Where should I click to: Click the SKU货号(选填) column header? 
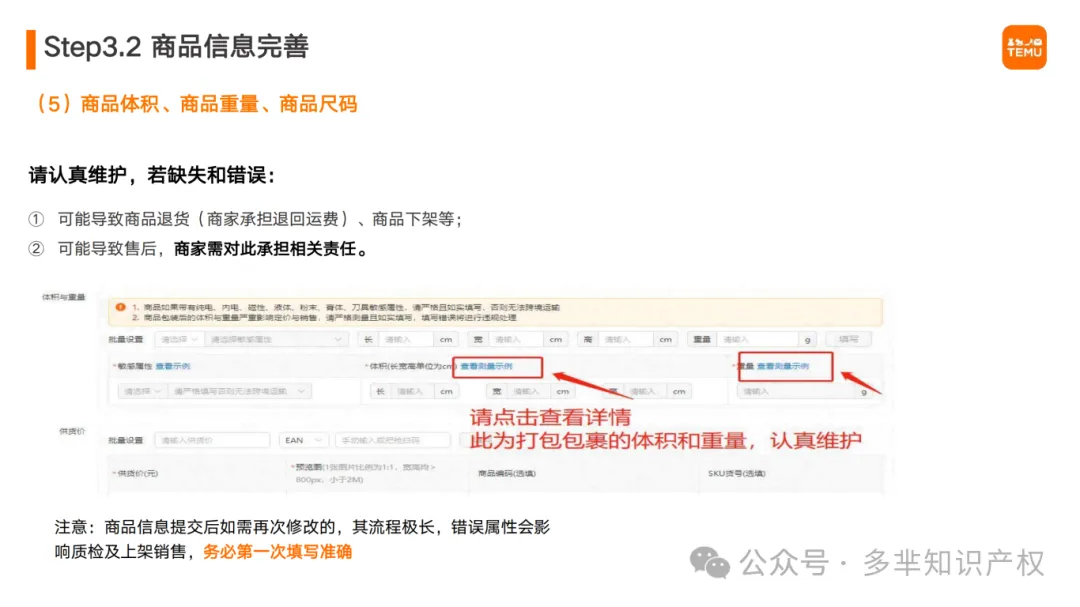(x=736, y=473)
